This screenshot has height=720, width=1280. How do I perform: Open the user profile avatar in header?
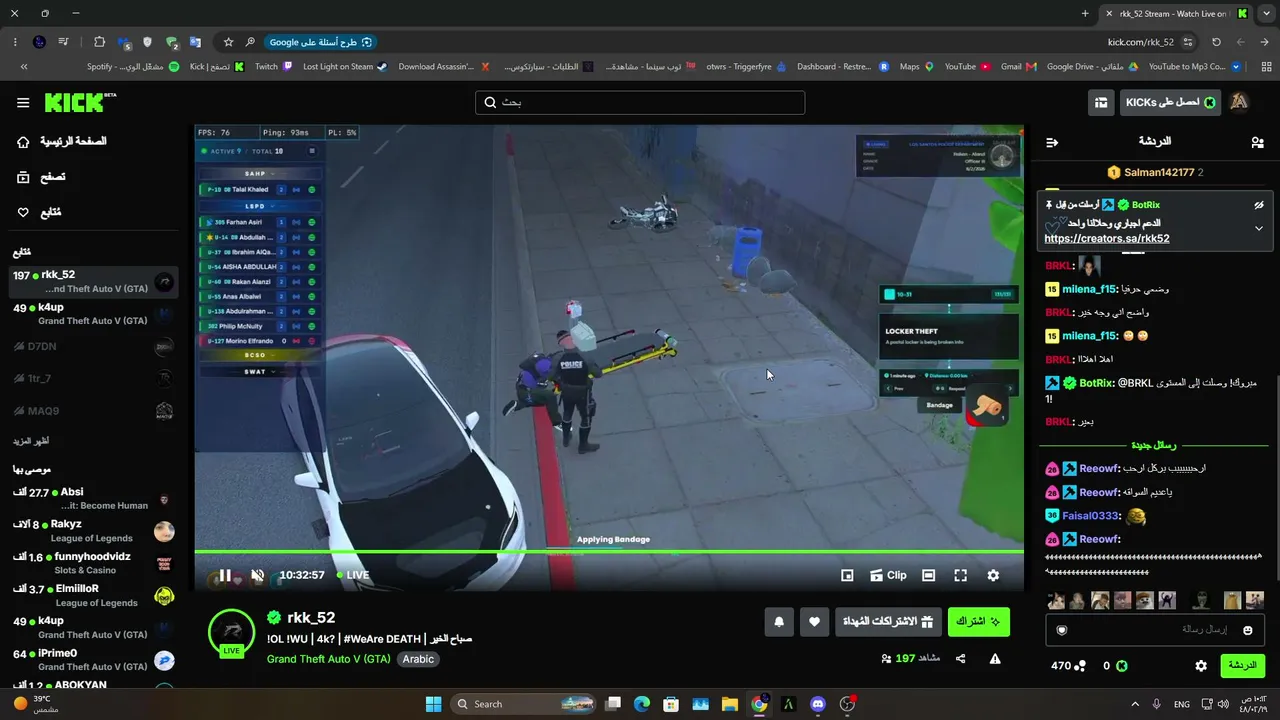point(1239,102)
